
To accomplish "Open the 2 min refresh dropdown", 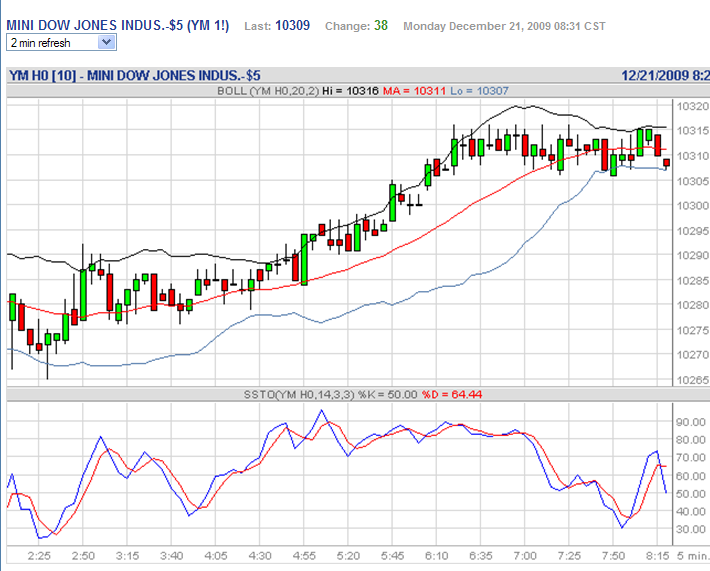I will [61, 43].
